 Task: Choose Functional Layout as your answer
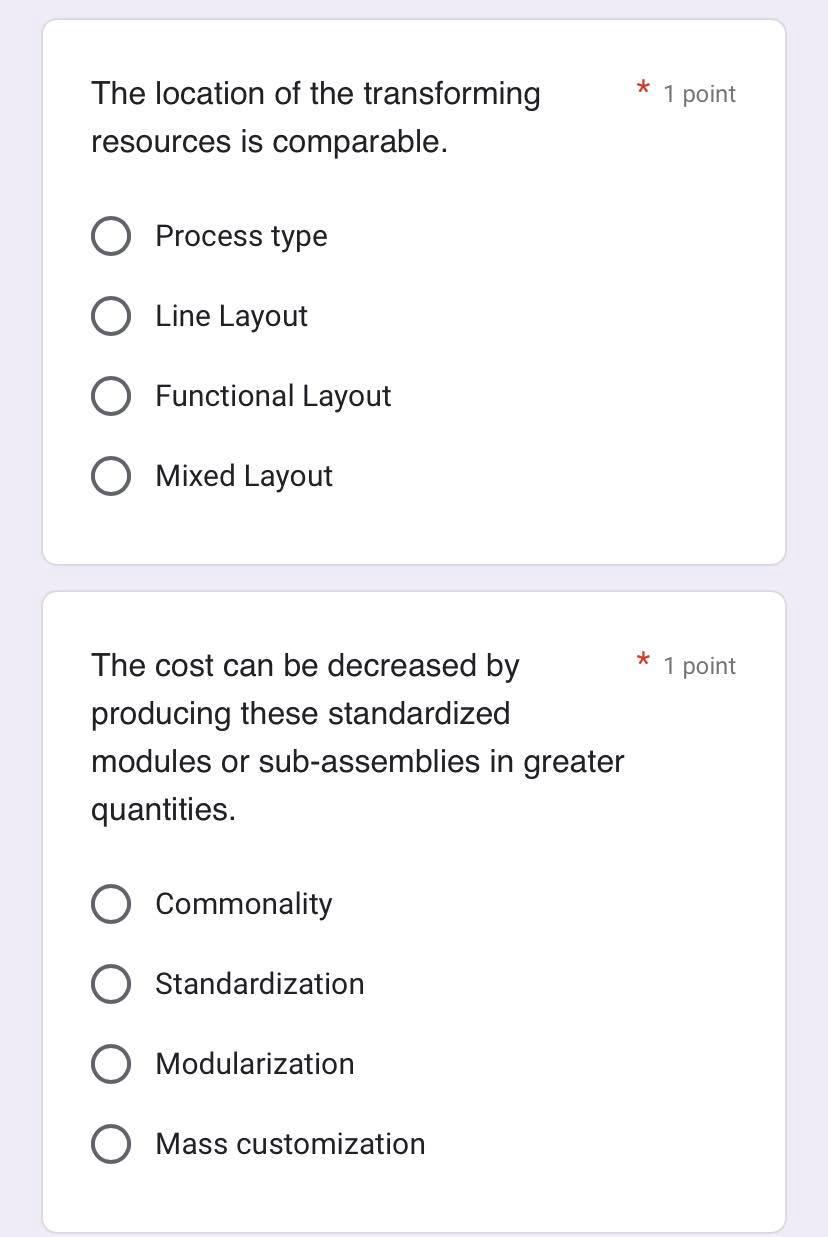coord(111,396)
